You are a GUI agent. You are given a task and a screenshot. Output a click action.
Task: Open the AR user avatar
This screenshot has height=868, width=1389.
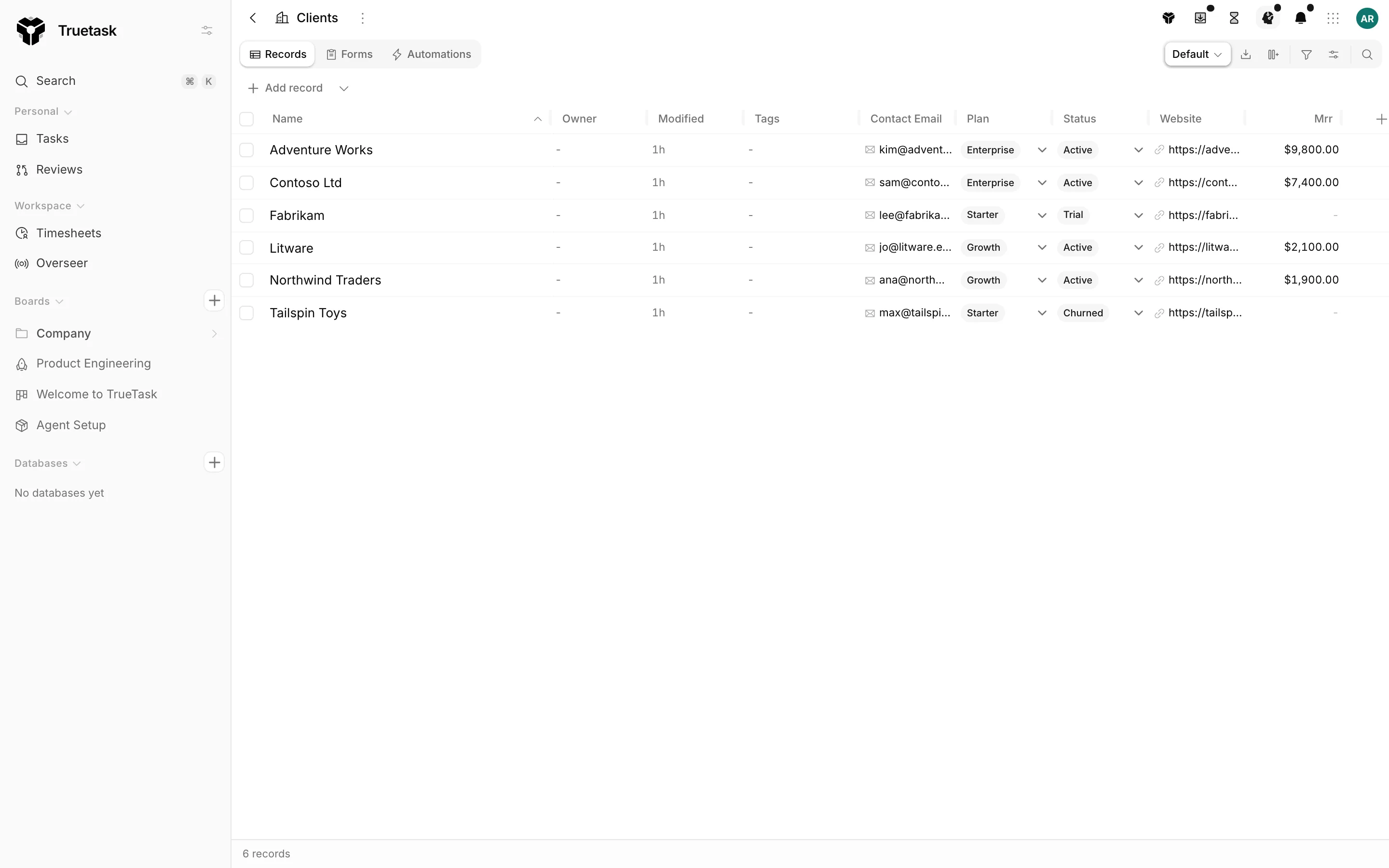click(1367, 18)
